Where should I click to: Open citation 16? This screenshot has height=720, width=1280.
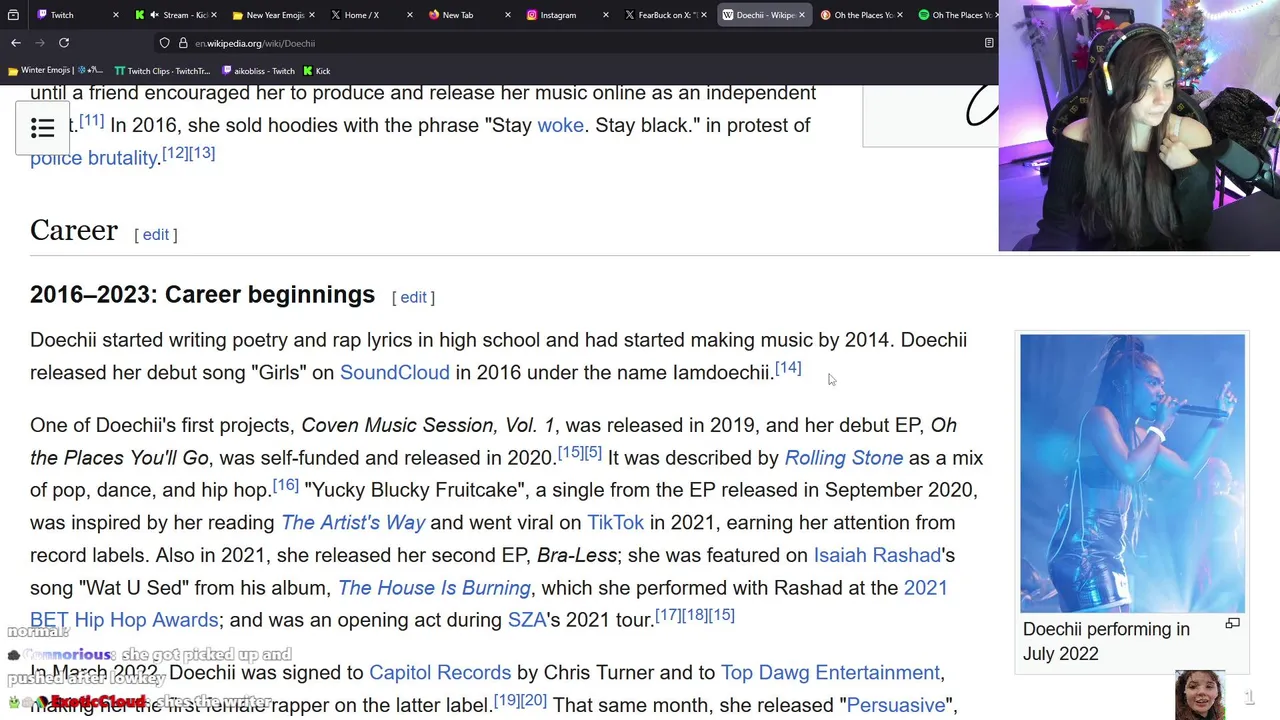[286, 485]
